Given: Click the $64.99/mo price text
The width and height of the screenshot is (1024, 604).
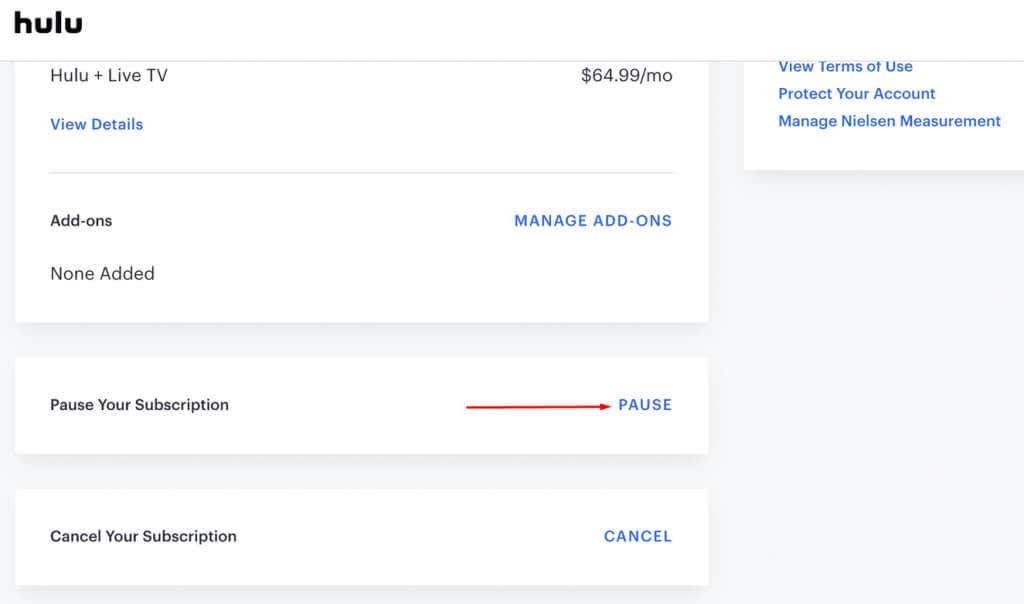Looking at the screenshot, I should (626, 75).
